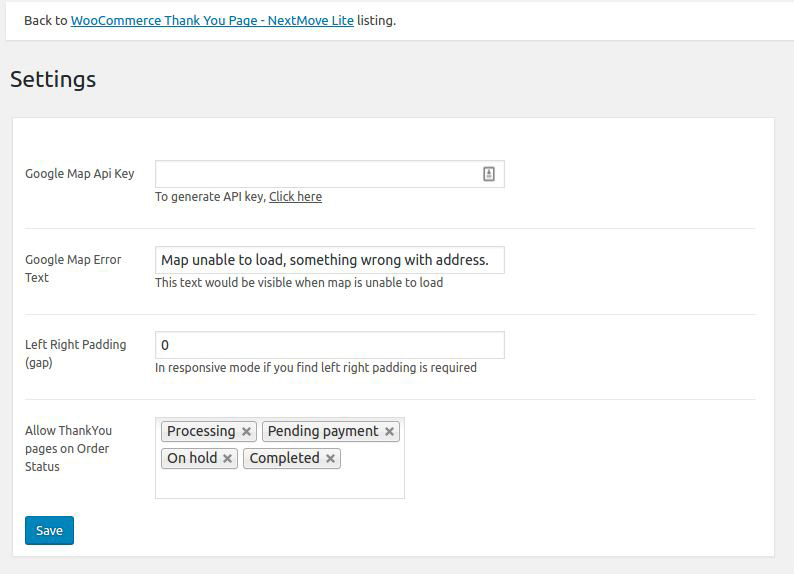Open the order status multi-select empty area
The image size is (794, 574).
280,485
